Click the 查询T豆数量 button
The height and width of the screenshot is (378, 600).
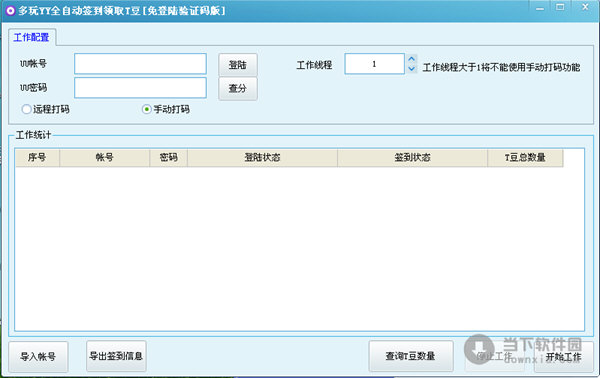click(411, 356)
